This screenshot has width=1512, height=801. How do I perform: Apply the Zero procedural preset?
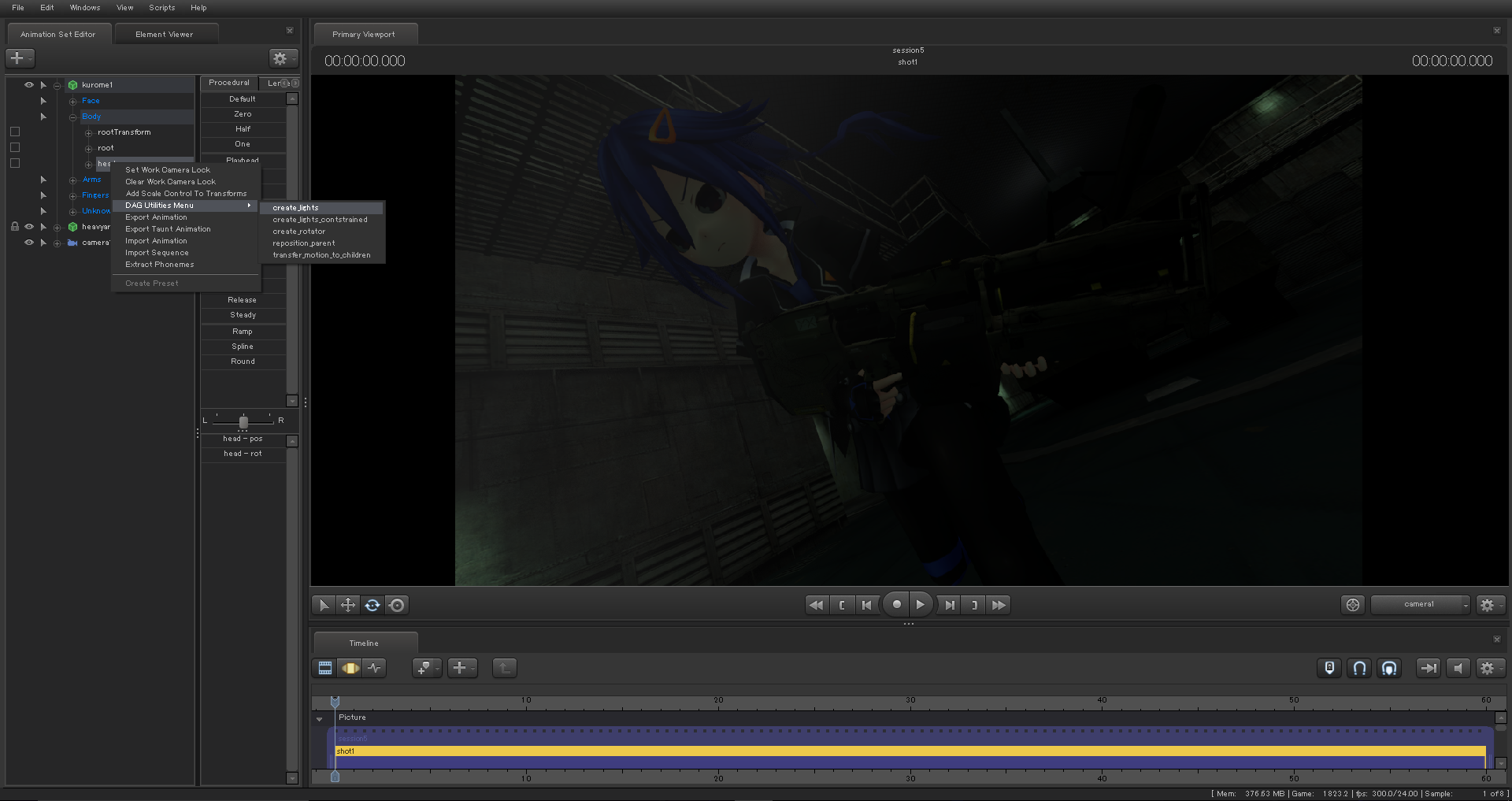pos(243,114)
